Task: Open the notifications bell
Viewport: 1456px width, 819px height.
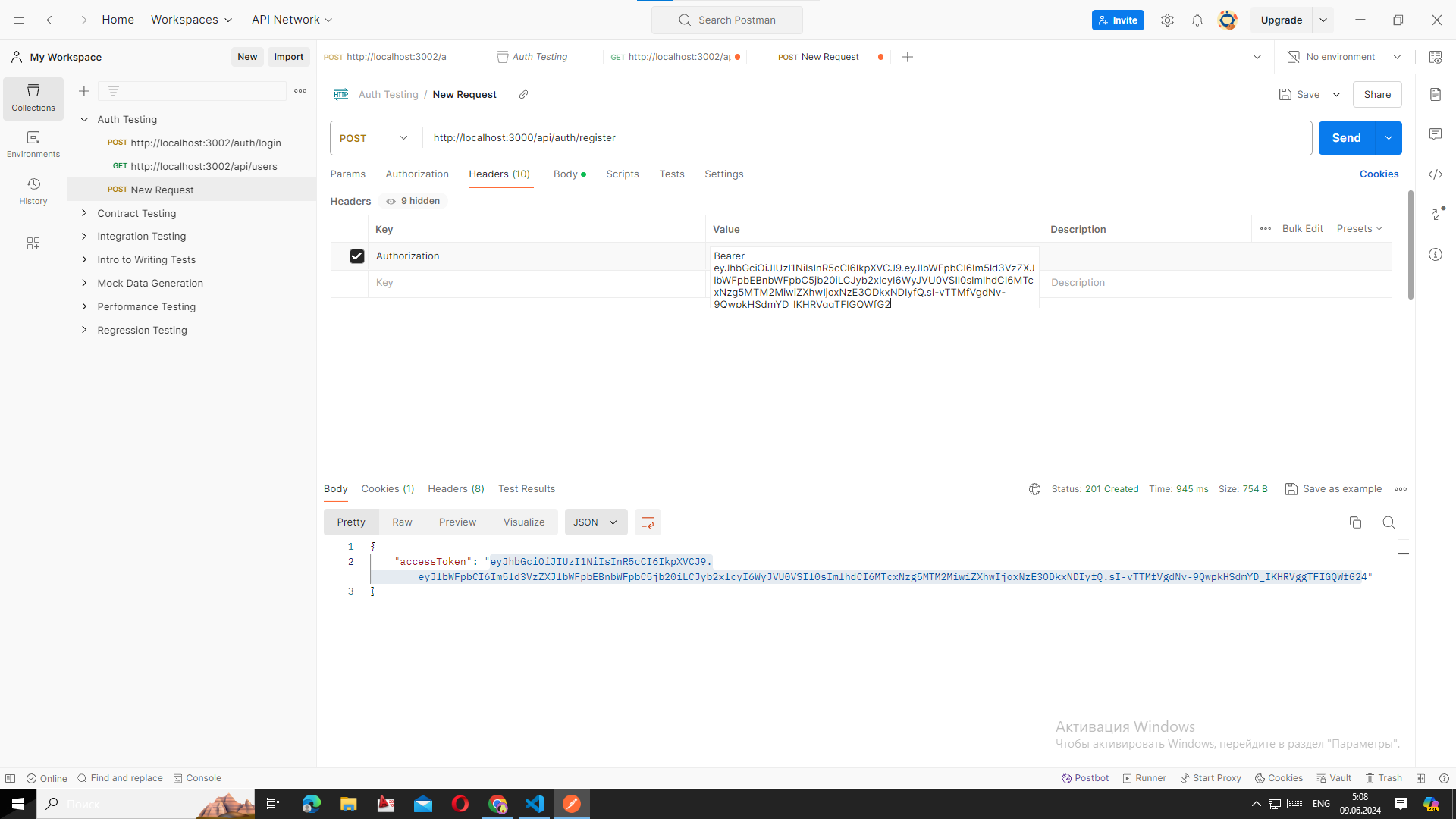Action: click(x=1197, y=20)
